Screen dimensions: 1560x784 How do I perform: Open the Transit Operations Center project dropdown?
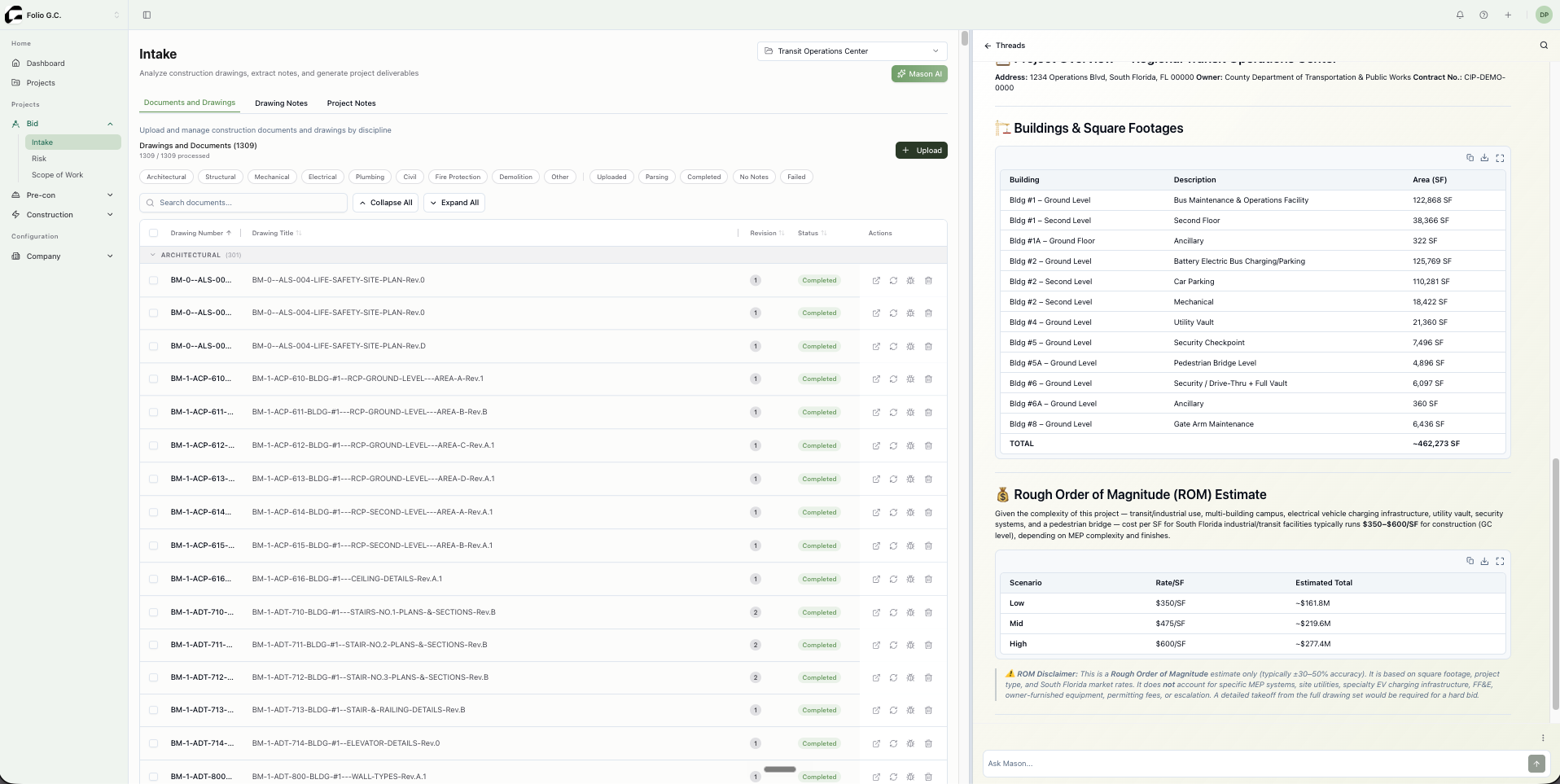click(x=852, y=51)
